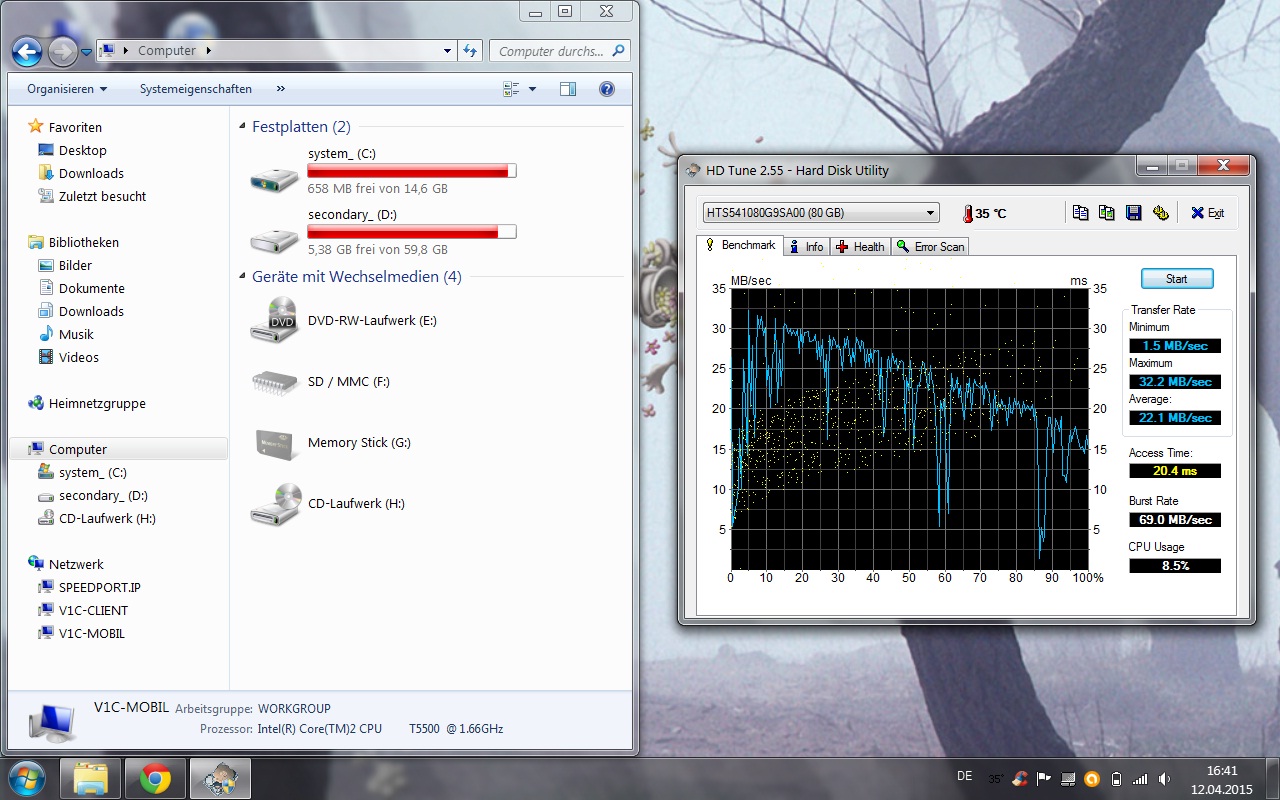The width and height of the screenshot is (1280, 800).
Task: Switch to the Benchmark tab
Action: point(740,245)
